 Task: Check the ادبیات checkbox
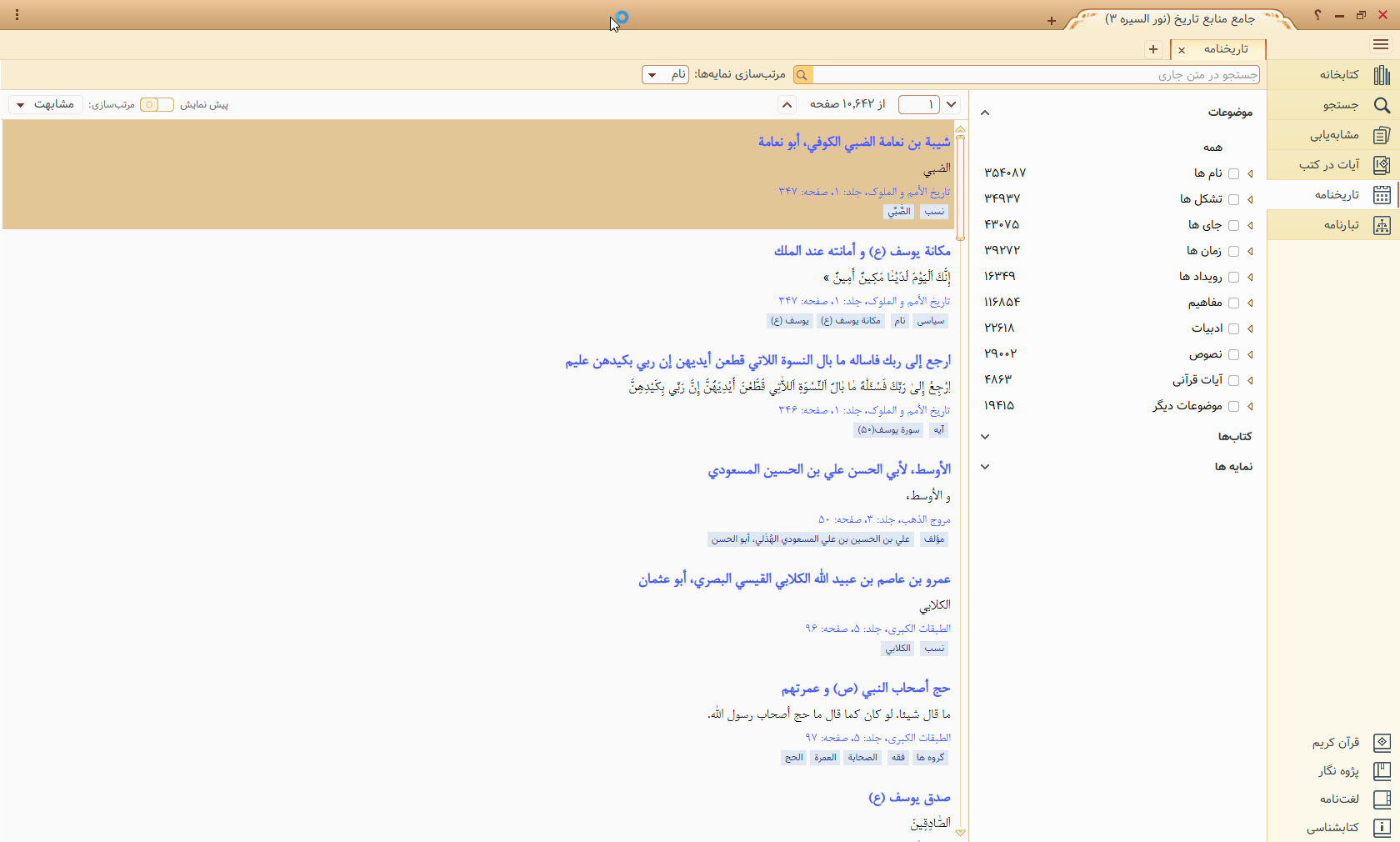point(1233,328)
